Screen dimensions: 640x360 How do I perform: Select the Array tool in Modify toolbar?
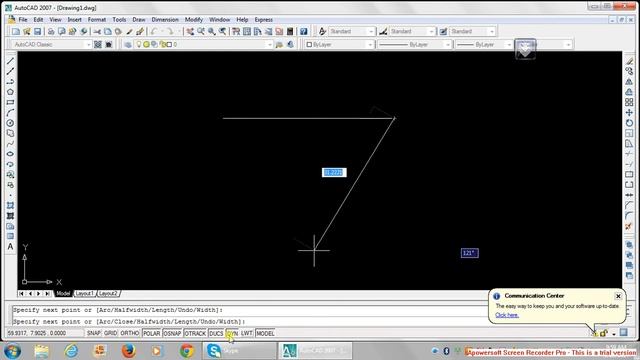629,102
